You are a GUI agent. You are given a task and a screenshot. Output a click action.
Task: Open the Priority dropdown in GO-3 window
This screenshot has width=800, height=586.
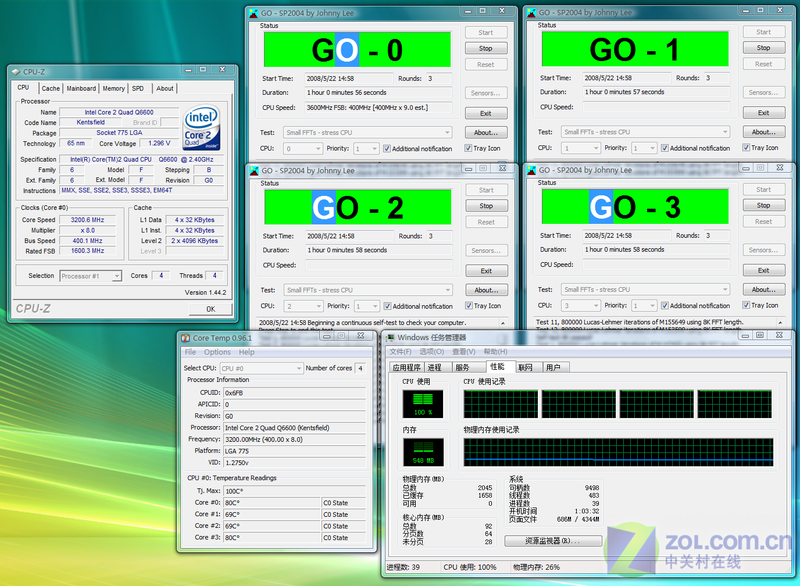pos(644,305)
